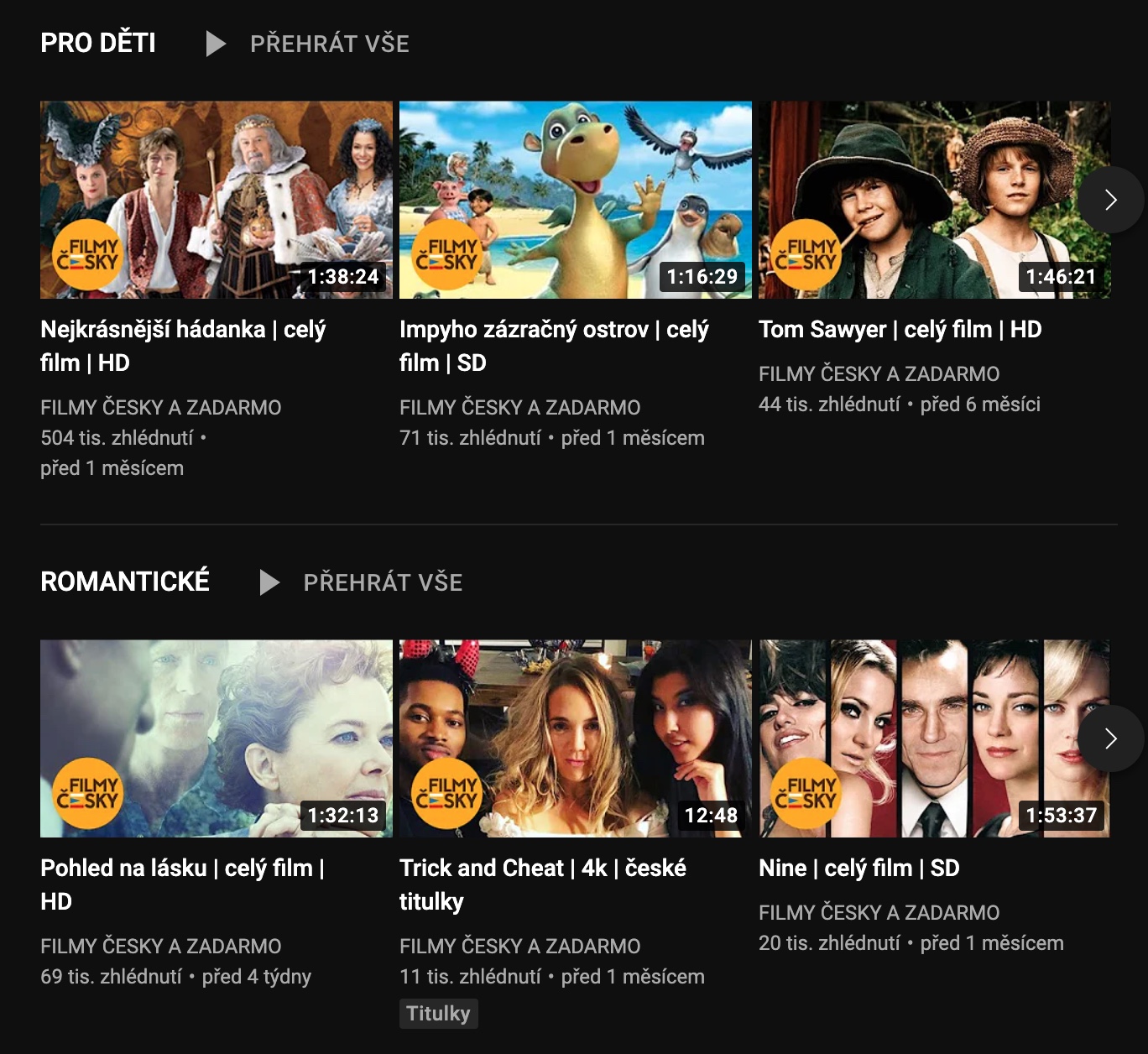The height and width of the screenshot is (1054, 1148).
Task: Open the Pohled na lásku thumbnail
Action: [x=217, y=738]
